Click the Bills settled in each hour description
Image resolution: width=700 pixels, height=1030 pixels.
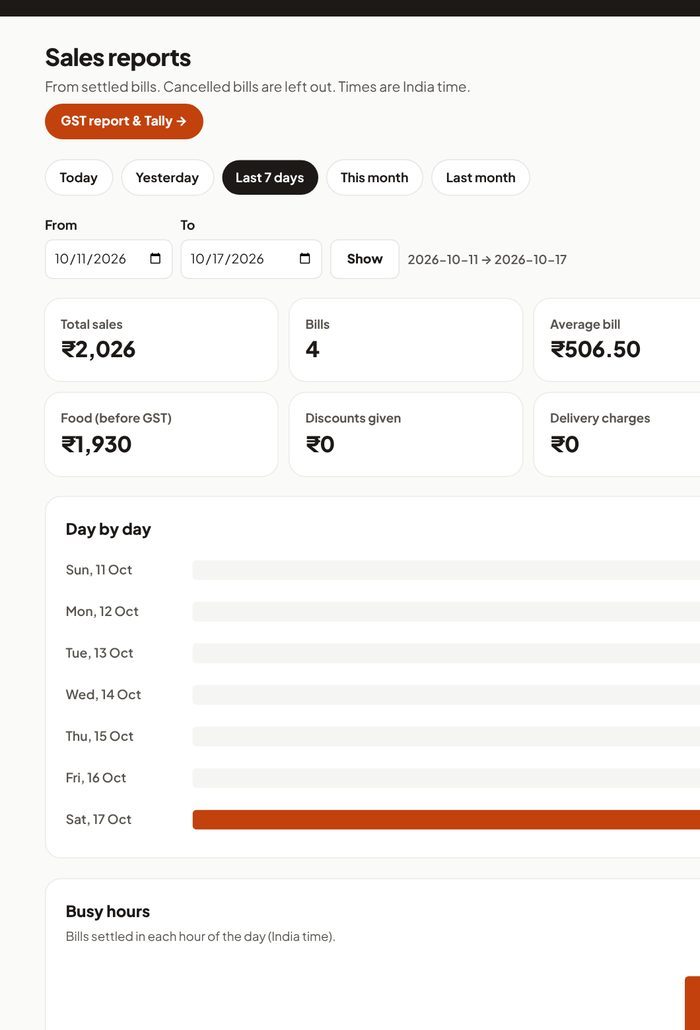click(x=200, y=937)
